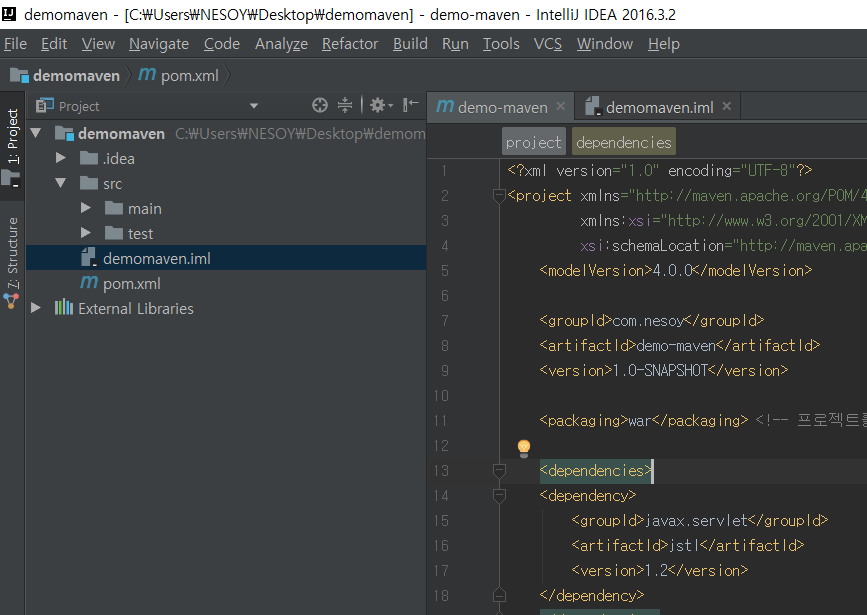Collapse the demomaven root node
Screen dimensions: 867x615
[x=36, y=133]
